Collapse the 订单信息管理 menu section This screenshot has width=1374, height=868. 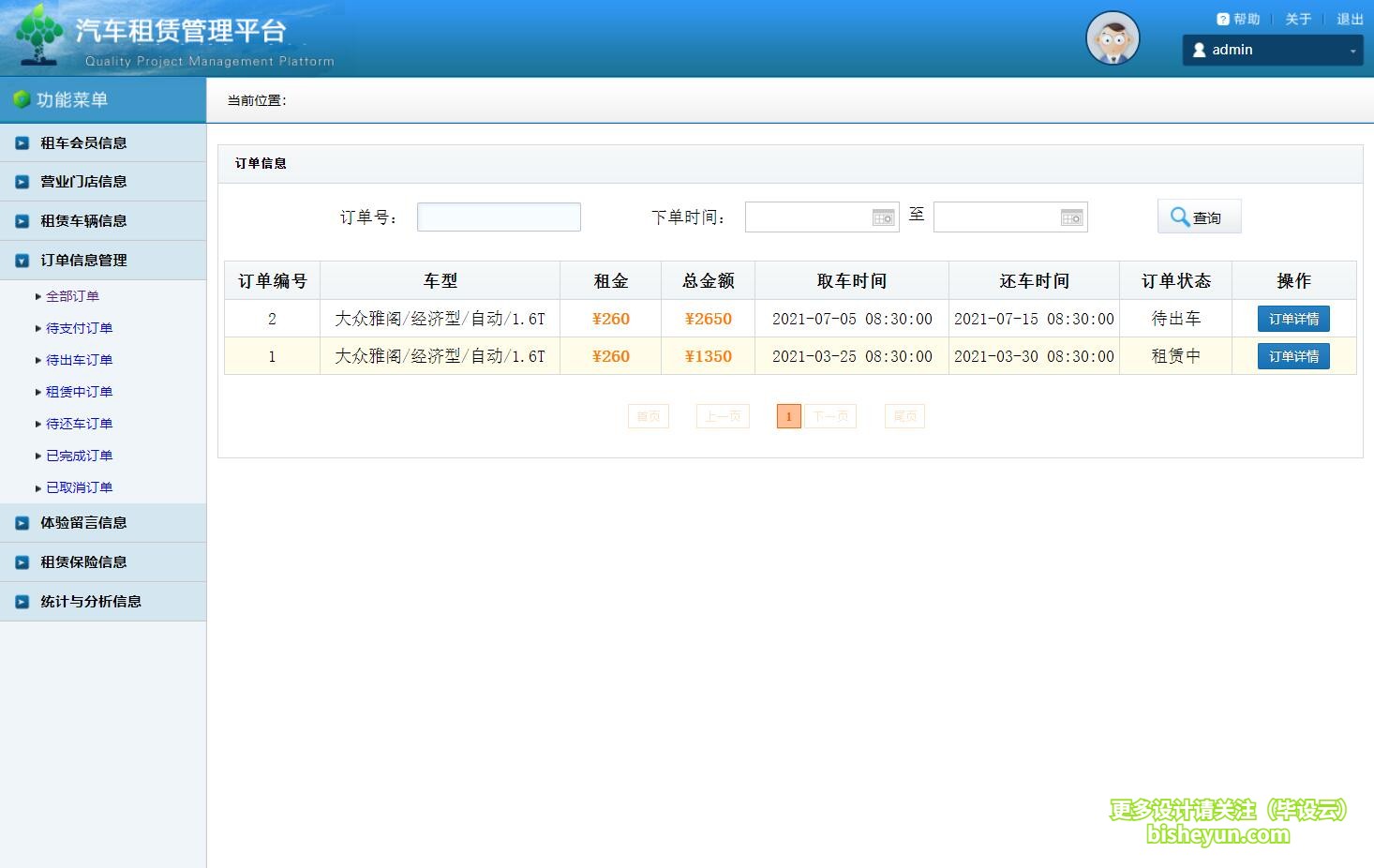pos(83,261)
